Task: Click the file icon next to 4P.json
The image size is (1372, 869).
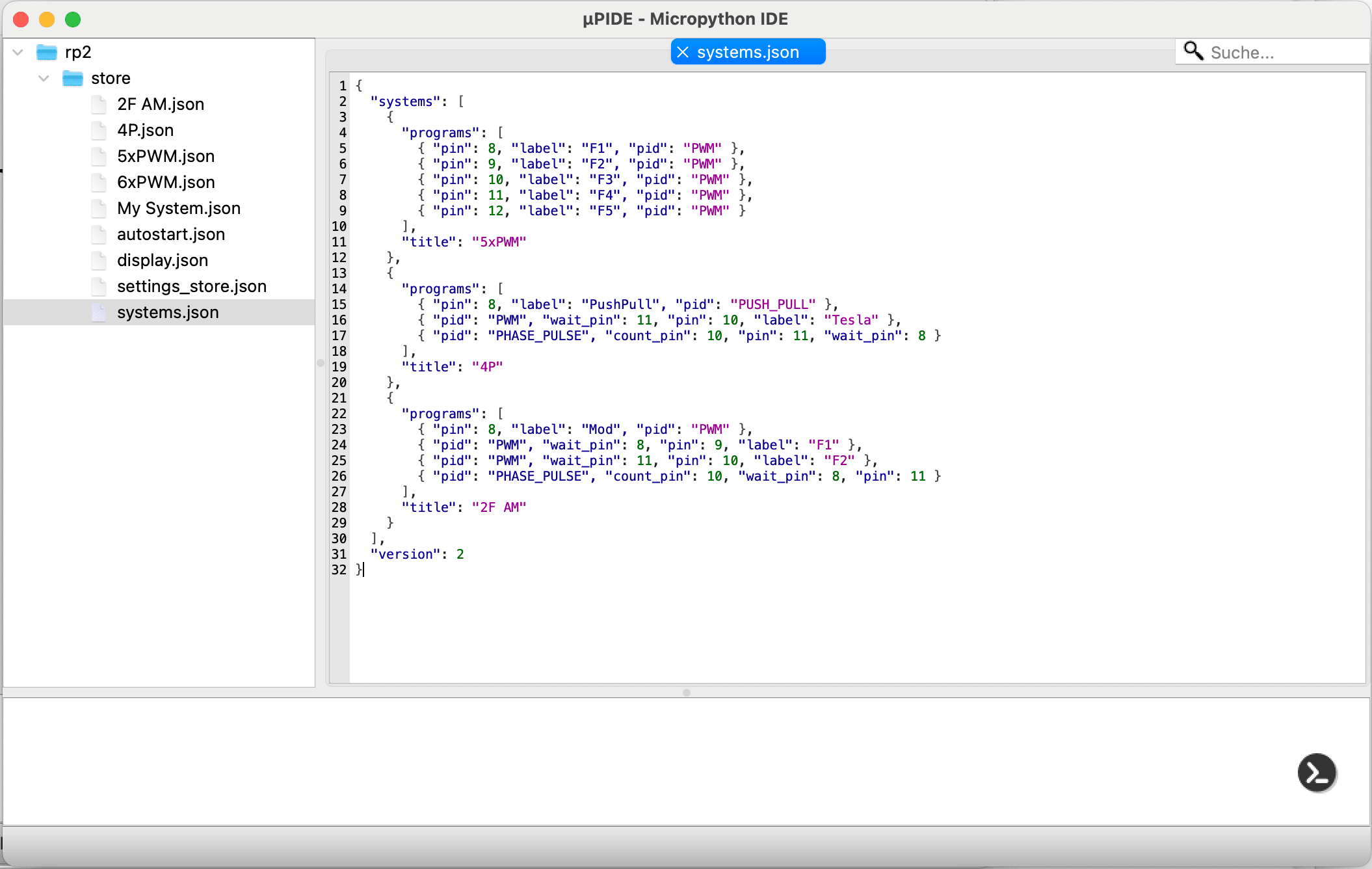Action: 99,129
